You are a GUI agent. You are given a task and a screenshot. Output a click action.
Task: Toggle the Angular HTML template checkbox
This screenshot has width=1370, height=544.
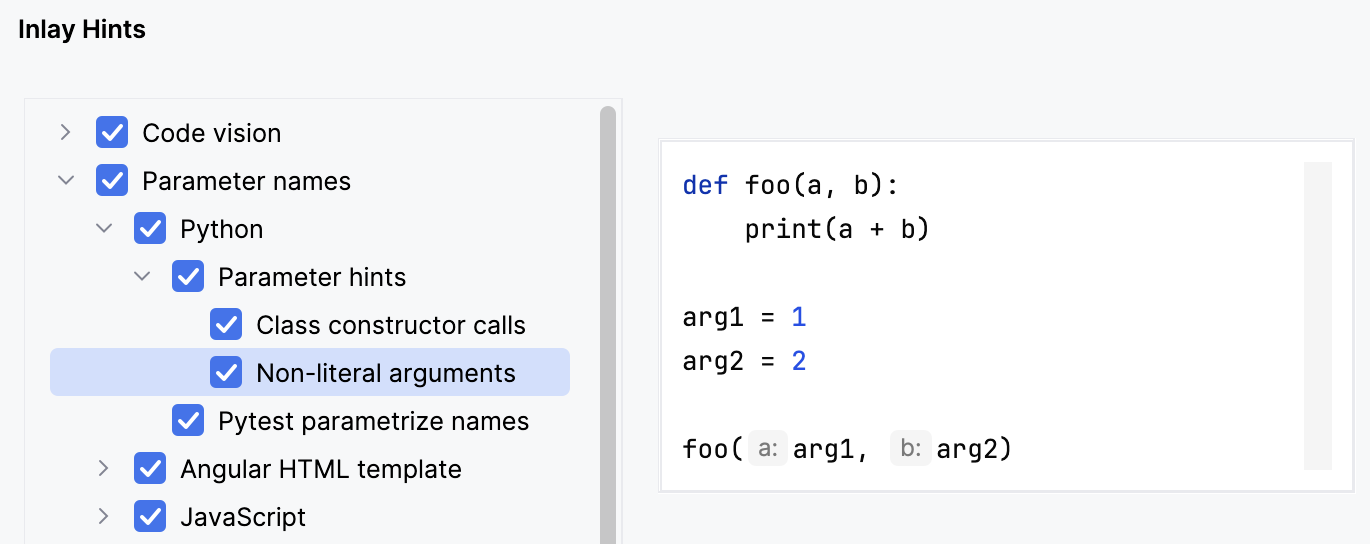(150, 469)
